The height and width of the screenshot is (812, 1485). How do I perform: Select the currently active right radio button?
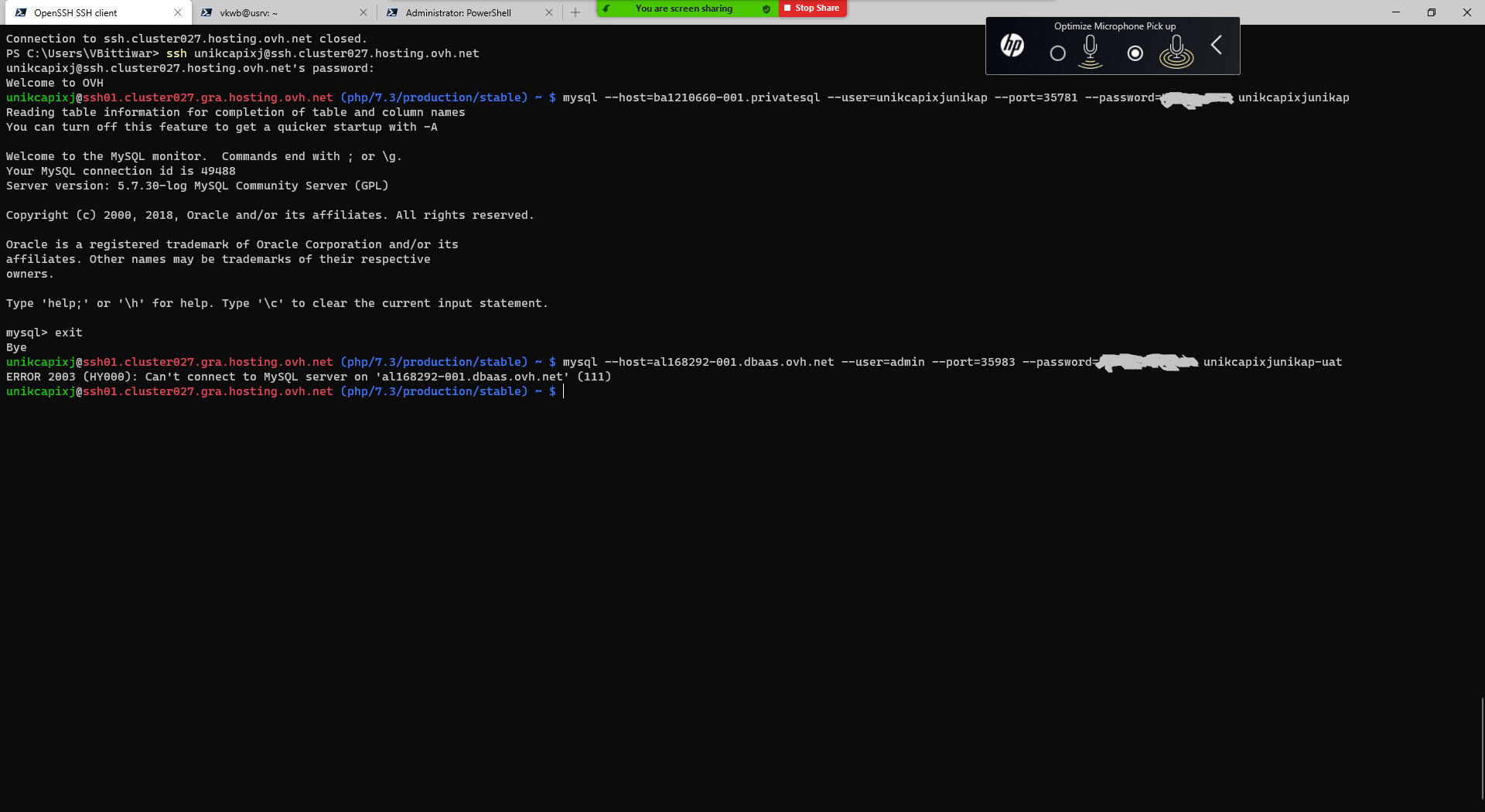1135,53
